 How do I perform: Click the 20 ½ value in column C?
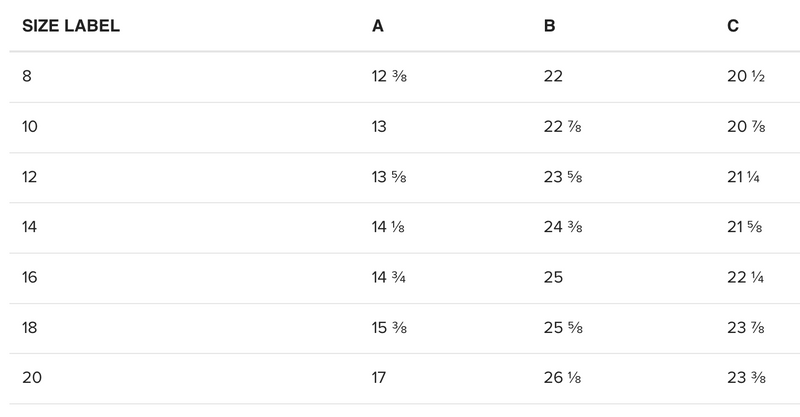click(x=746, y=77)
